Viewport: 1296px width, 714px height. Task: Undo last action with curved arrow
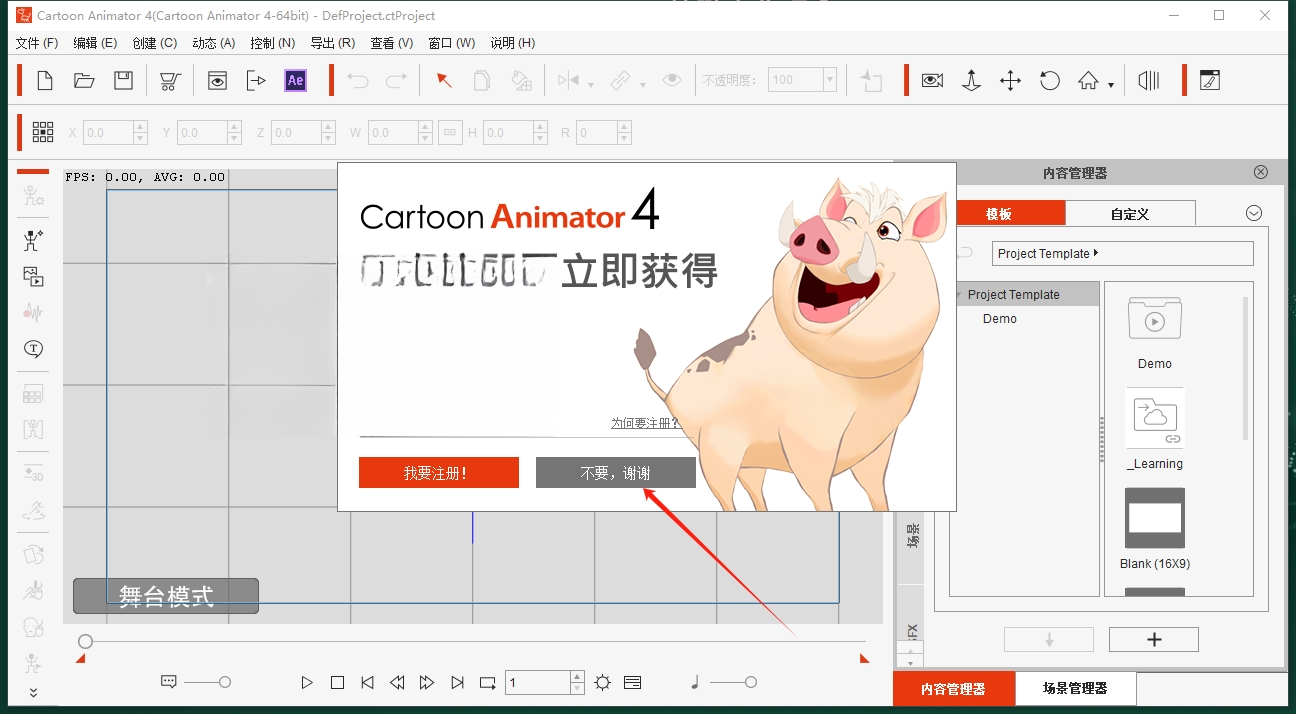[358, 81]
